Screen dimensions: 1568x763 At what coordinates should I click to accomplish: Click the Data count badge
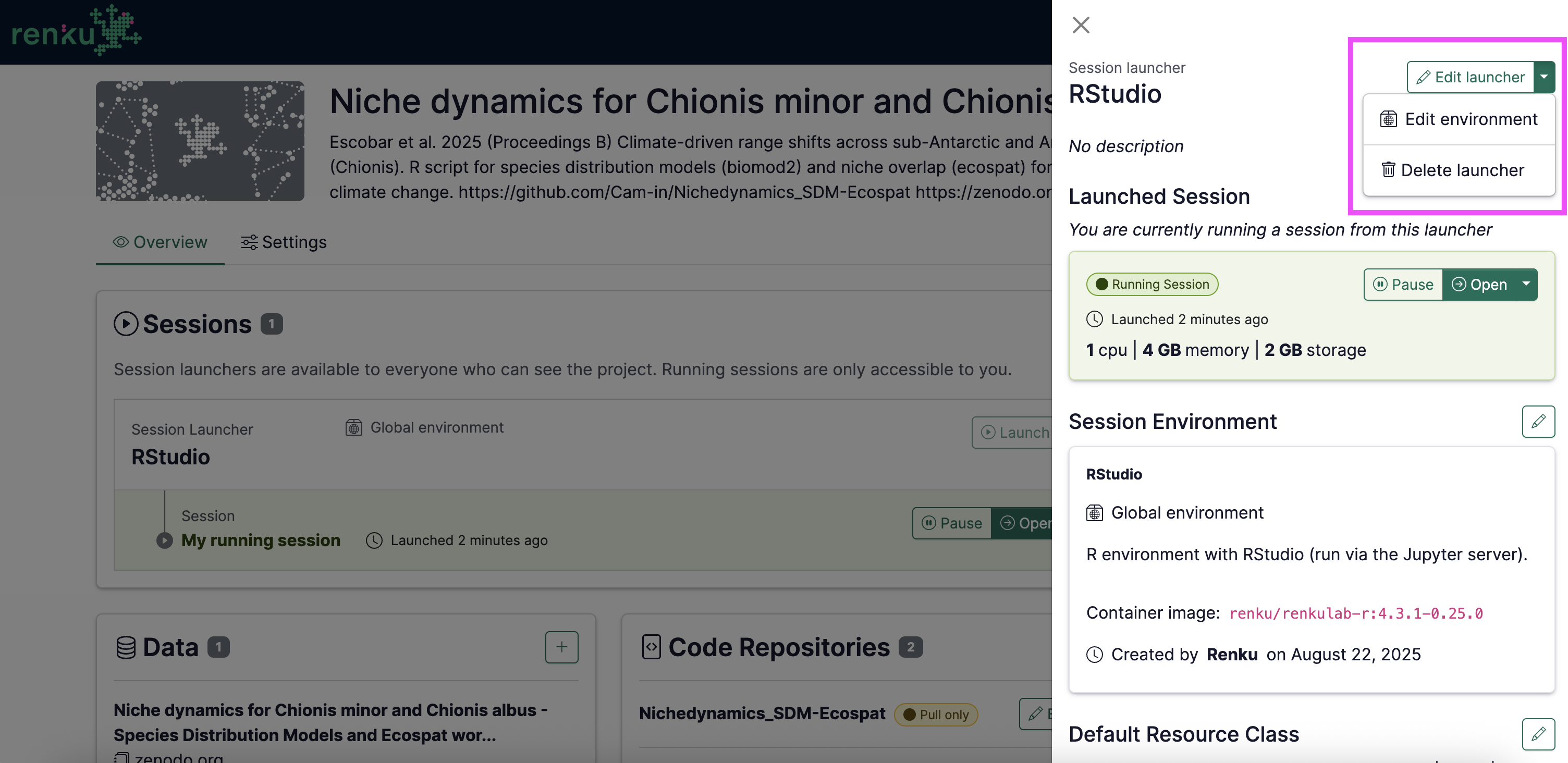click(218, 647)
